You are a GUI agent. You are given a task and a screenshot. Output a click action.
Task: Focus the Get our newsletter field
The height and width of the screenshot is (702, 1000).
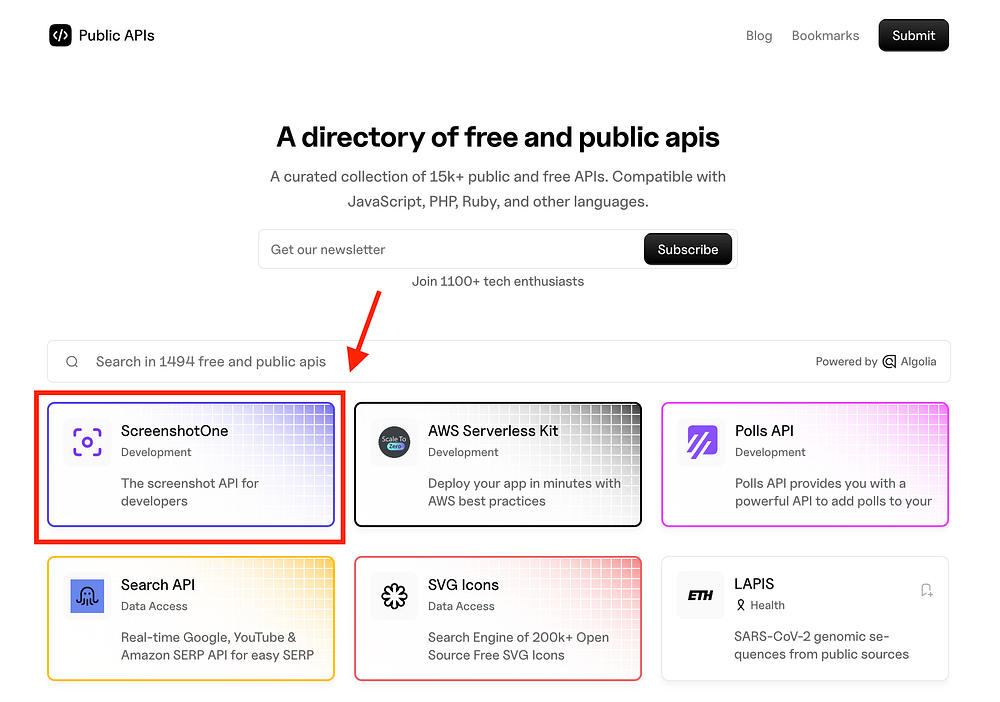pos(451,249)
